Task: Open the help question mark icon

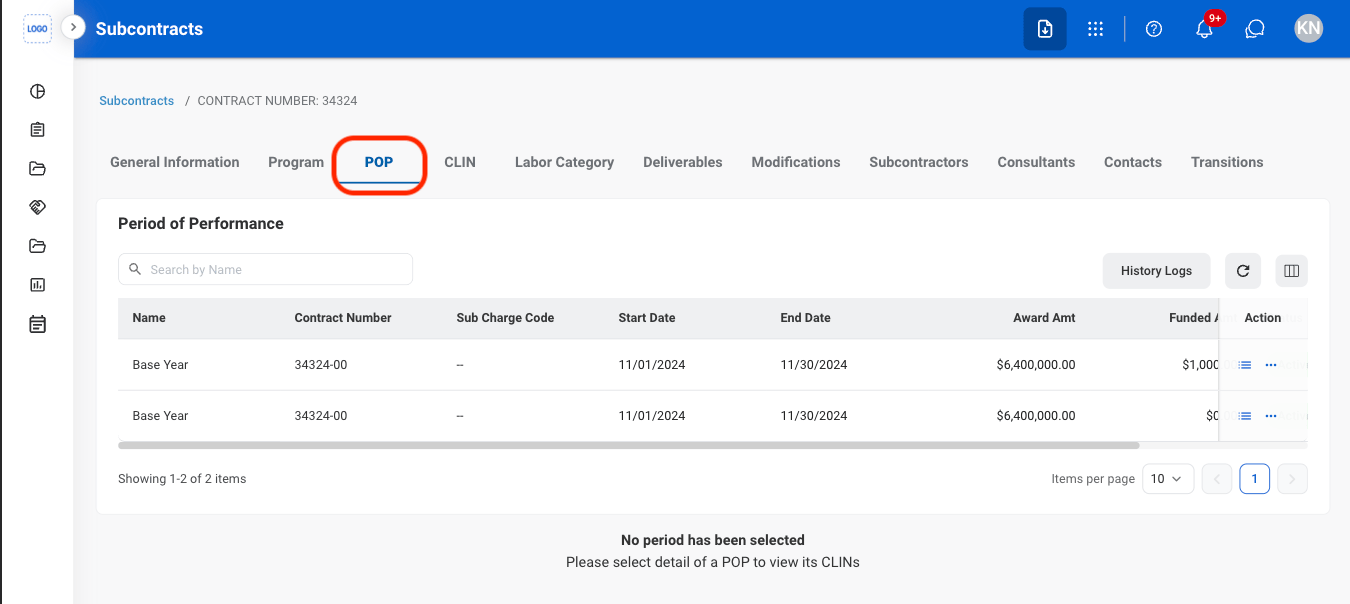Action: tap(1154, 29)
